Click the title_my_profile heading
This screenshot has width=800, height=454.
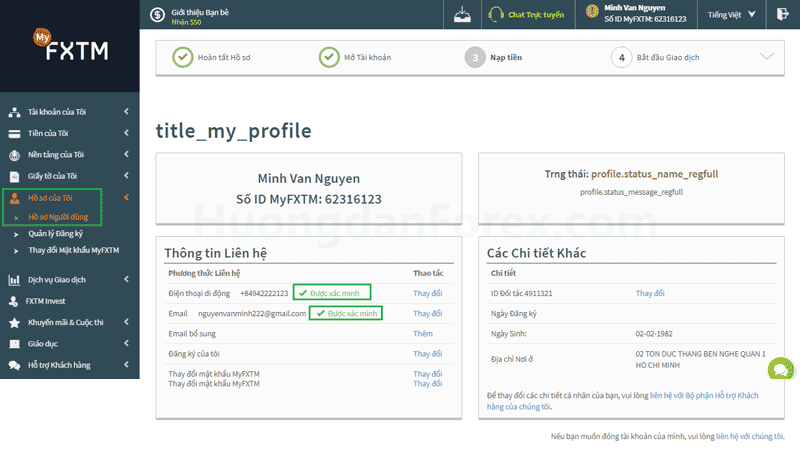point(234,131)
